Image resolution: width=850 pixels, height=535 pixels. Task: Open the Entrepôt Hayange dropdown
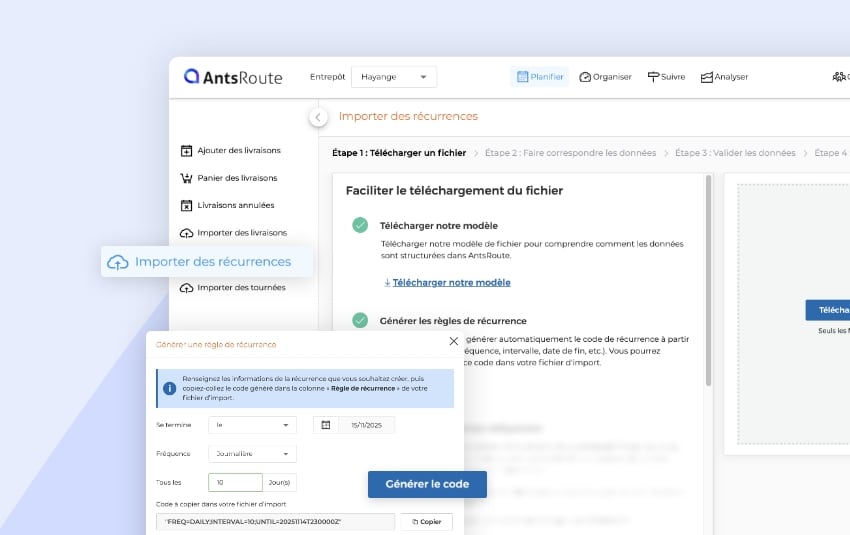click(394, 77)
